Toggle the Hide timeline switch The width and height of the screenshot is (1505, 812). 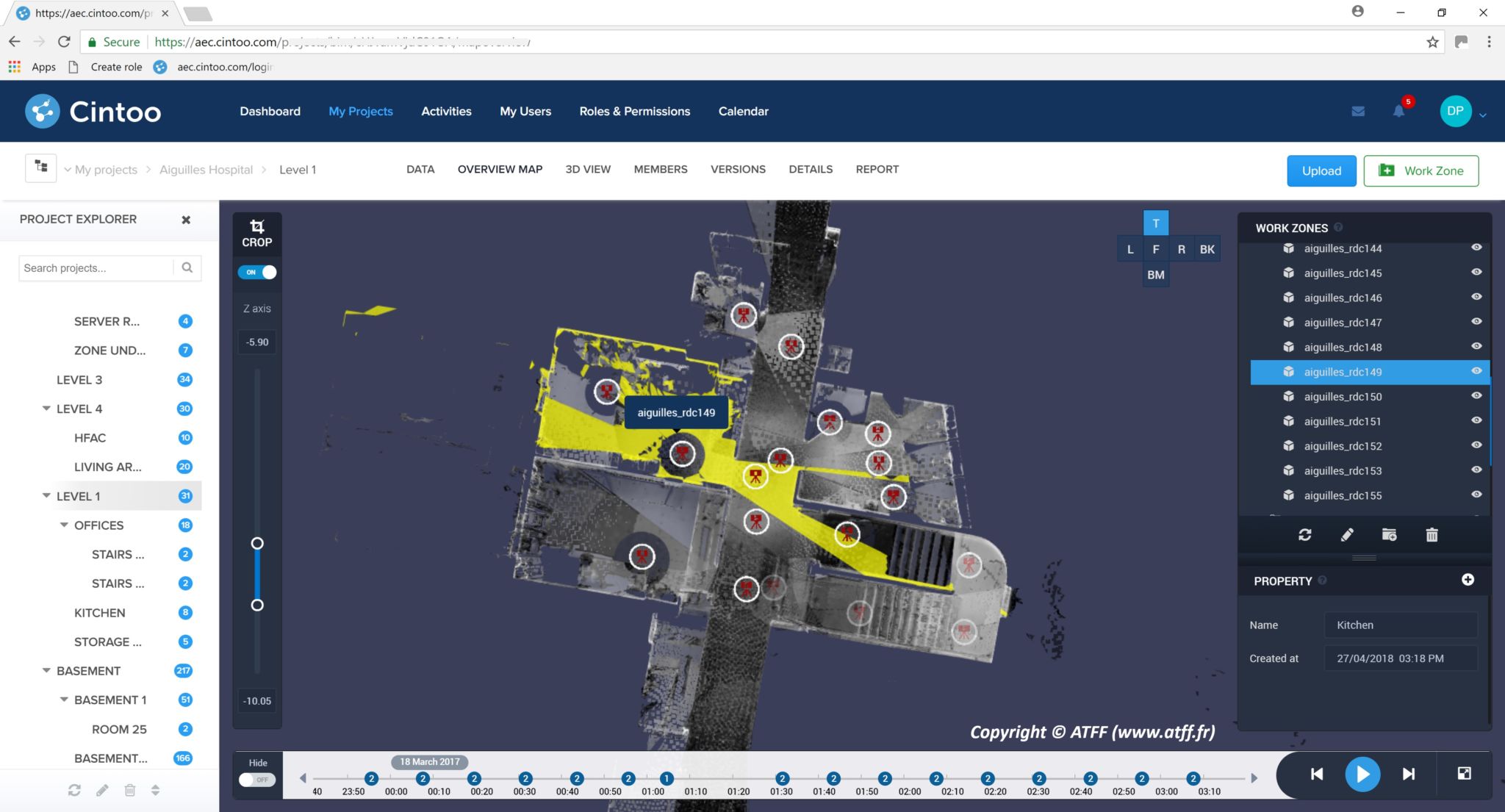pos(257,780)
